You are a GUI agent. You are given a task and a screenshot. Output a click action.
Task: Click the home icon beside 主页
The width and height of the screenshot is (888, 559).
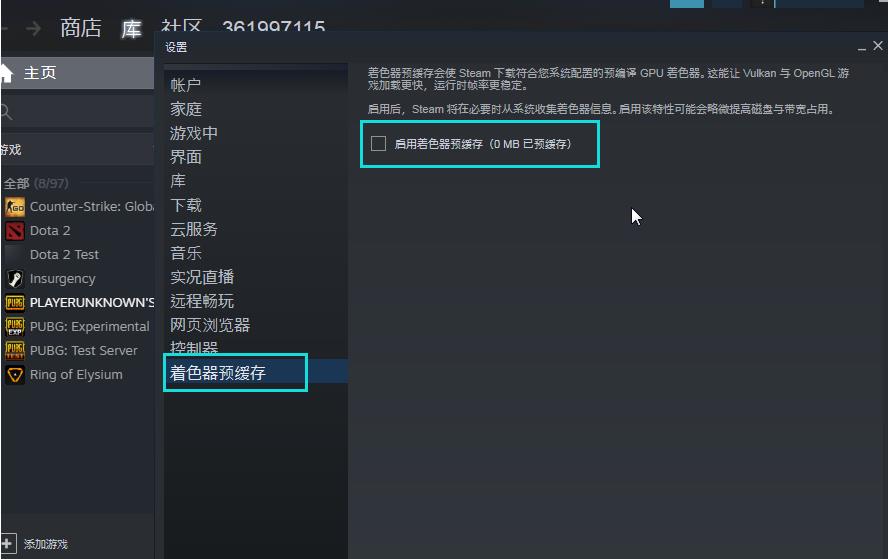click(6, 73)
